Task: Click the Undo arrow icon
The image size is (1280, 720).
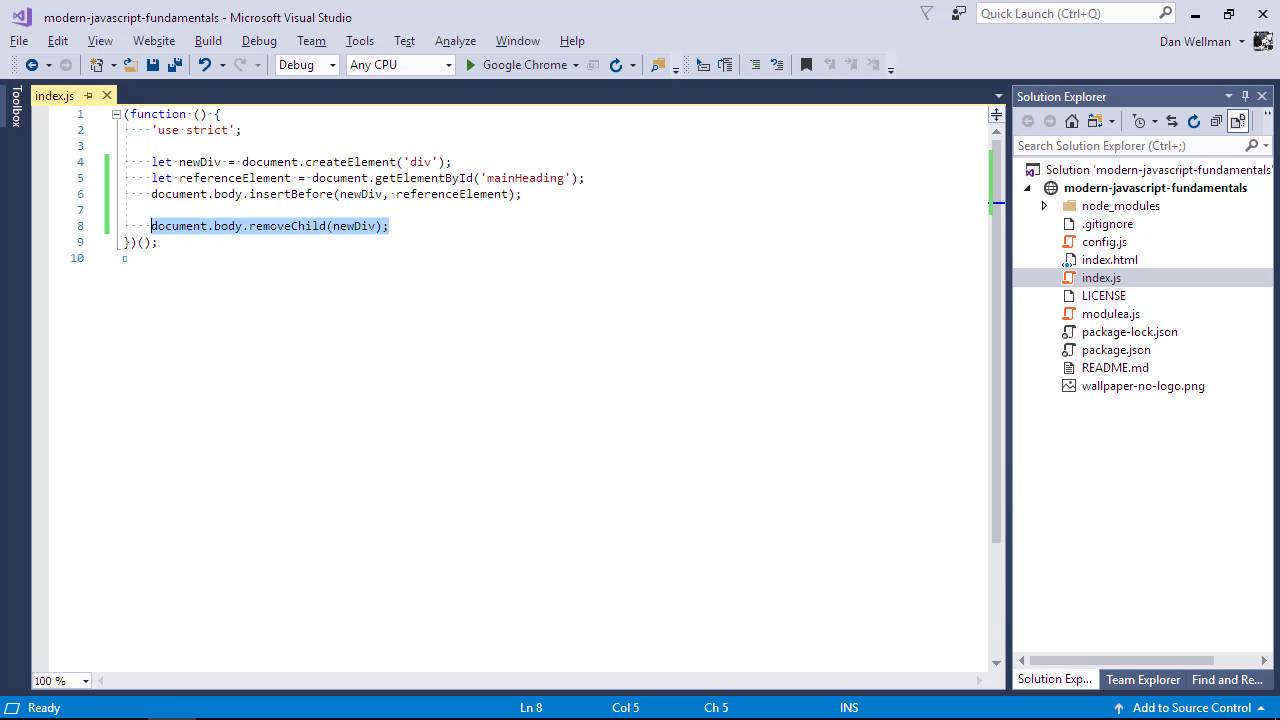Action: point(204,65)
